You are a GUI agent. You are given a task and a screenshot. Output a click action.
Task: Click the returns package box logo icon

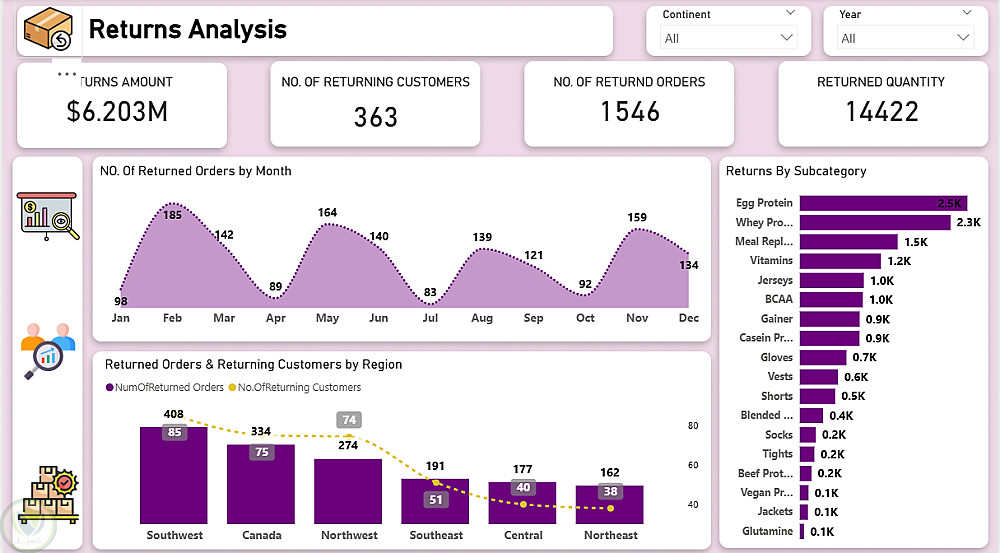(x=48, y=29)
